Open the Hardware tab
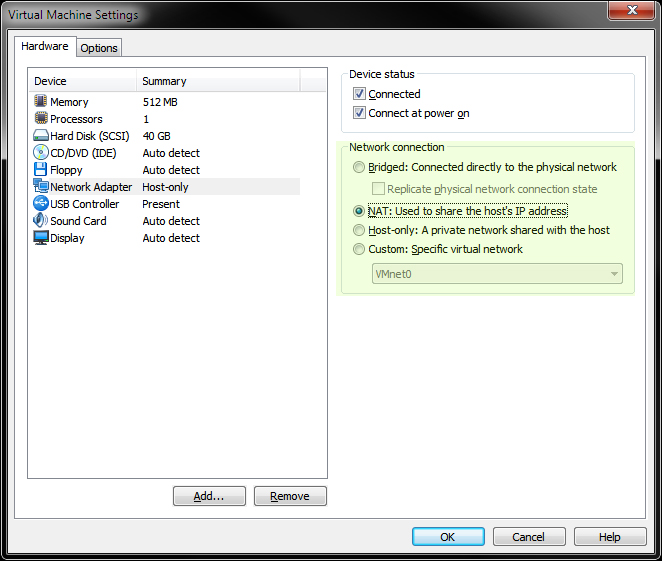 click(x=45, y=46)
